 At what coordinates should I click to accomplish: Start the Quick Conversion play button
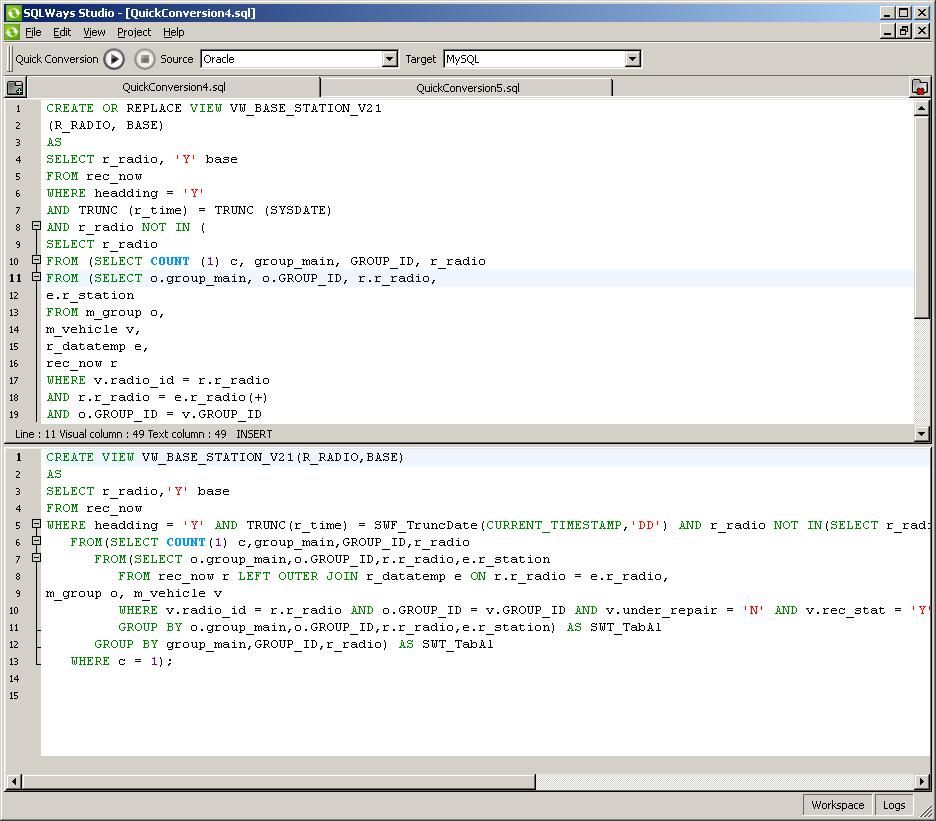(114, 59)
